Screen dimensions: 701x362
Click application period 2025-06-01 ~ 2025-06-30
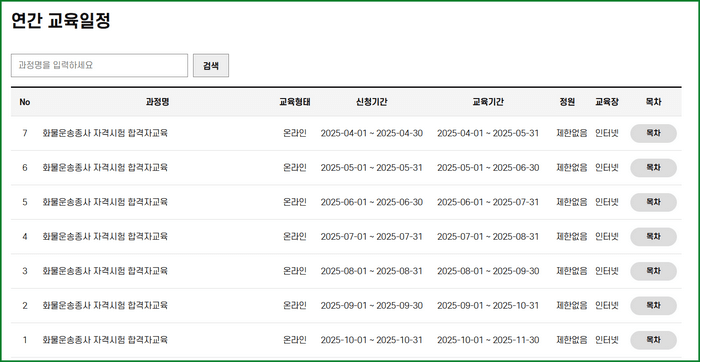point(372,202)
